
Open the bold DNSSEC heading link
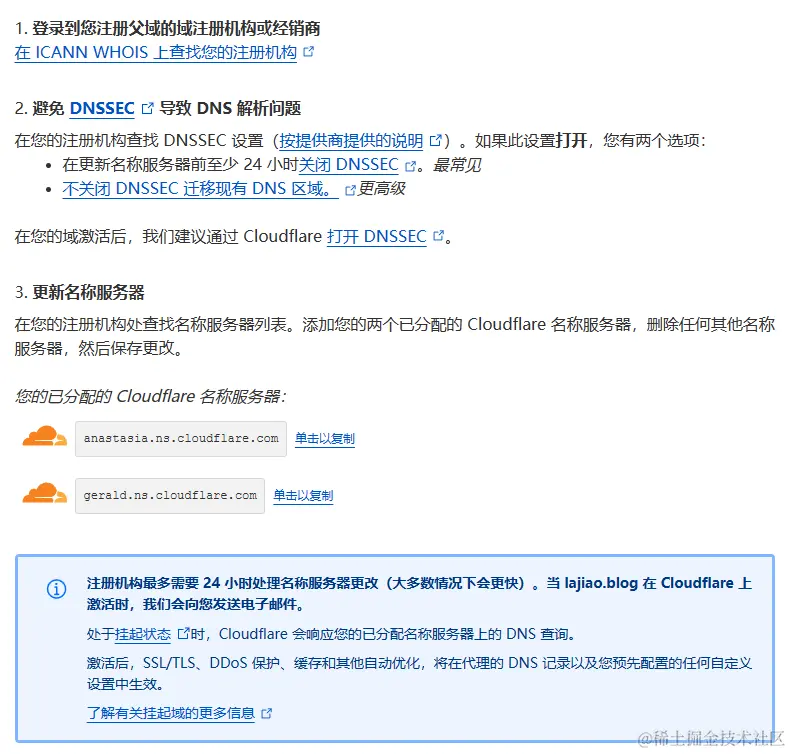tap(102, 108)
